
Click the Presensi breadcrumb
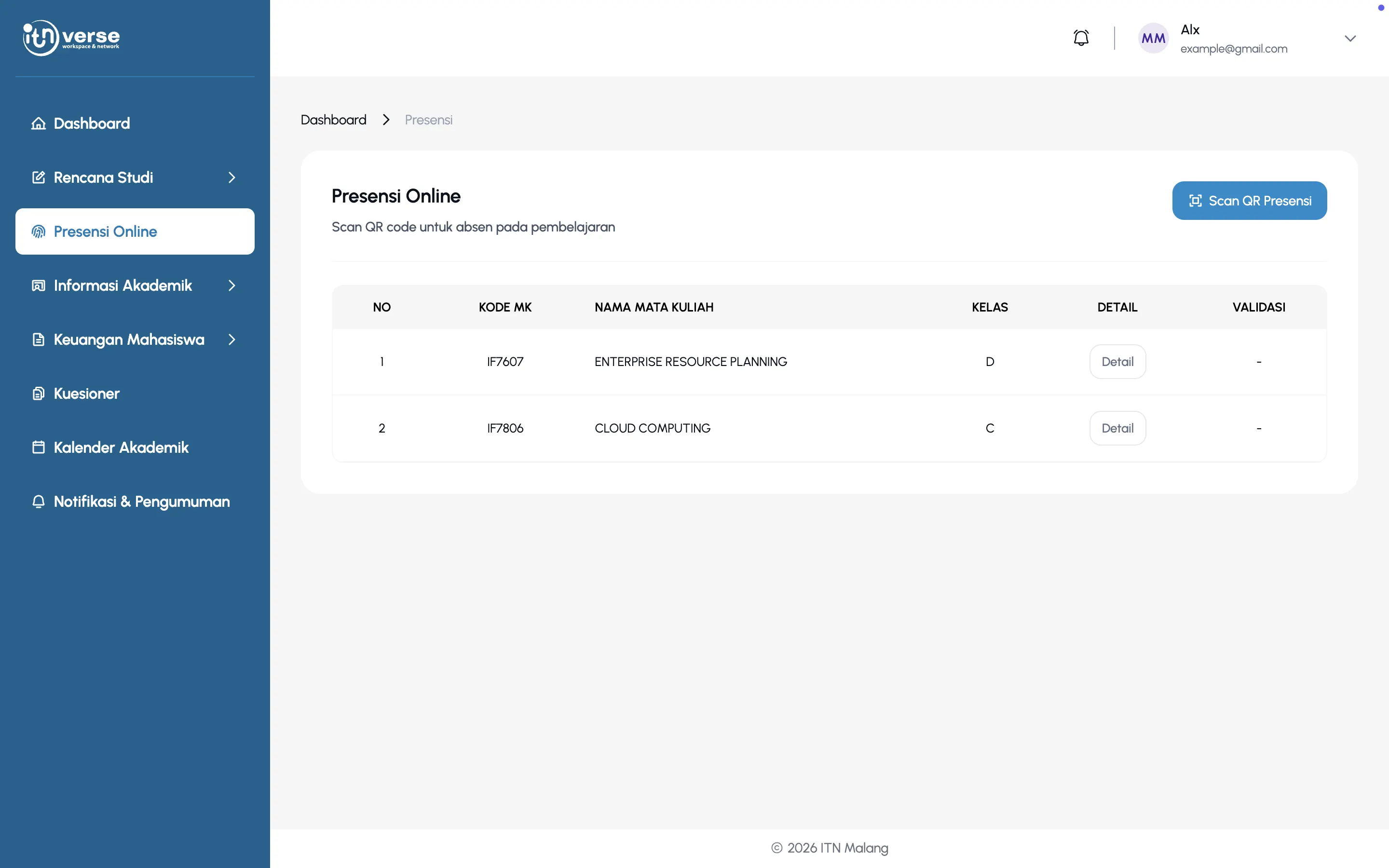(x=428, y=120)
